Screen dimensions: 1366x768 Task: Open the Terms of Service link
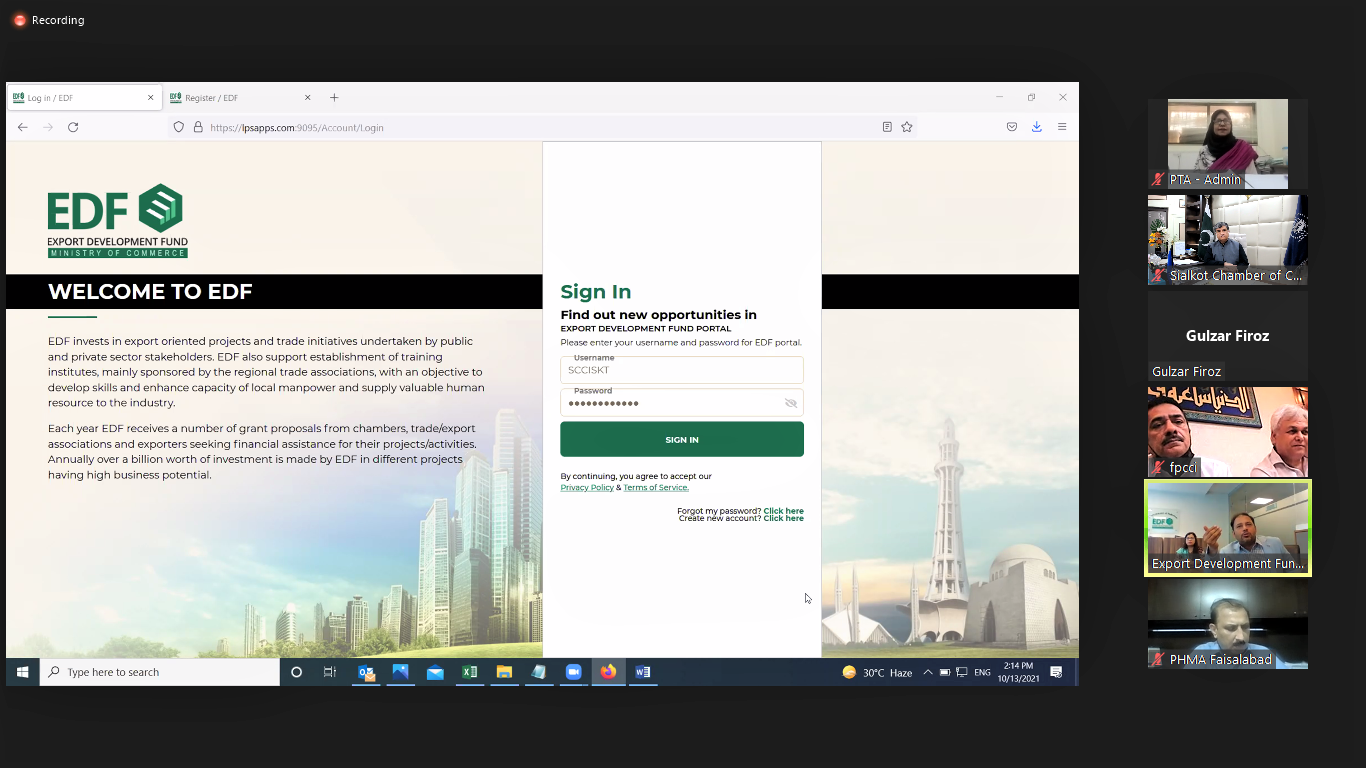[656, 487]
